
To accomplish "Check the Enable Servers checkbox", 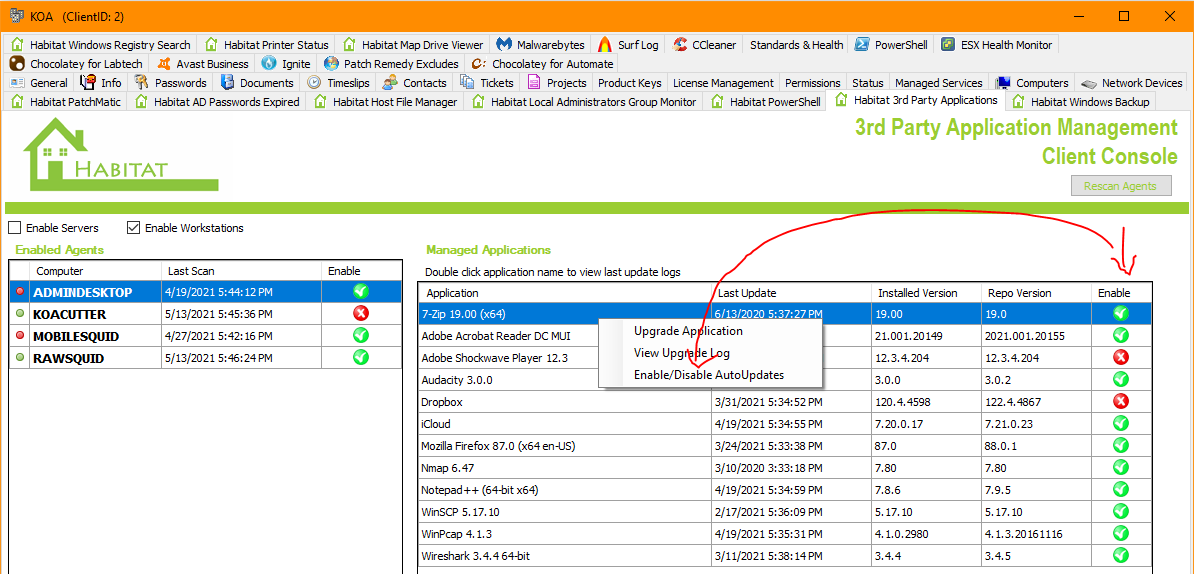I will [15, 228].
